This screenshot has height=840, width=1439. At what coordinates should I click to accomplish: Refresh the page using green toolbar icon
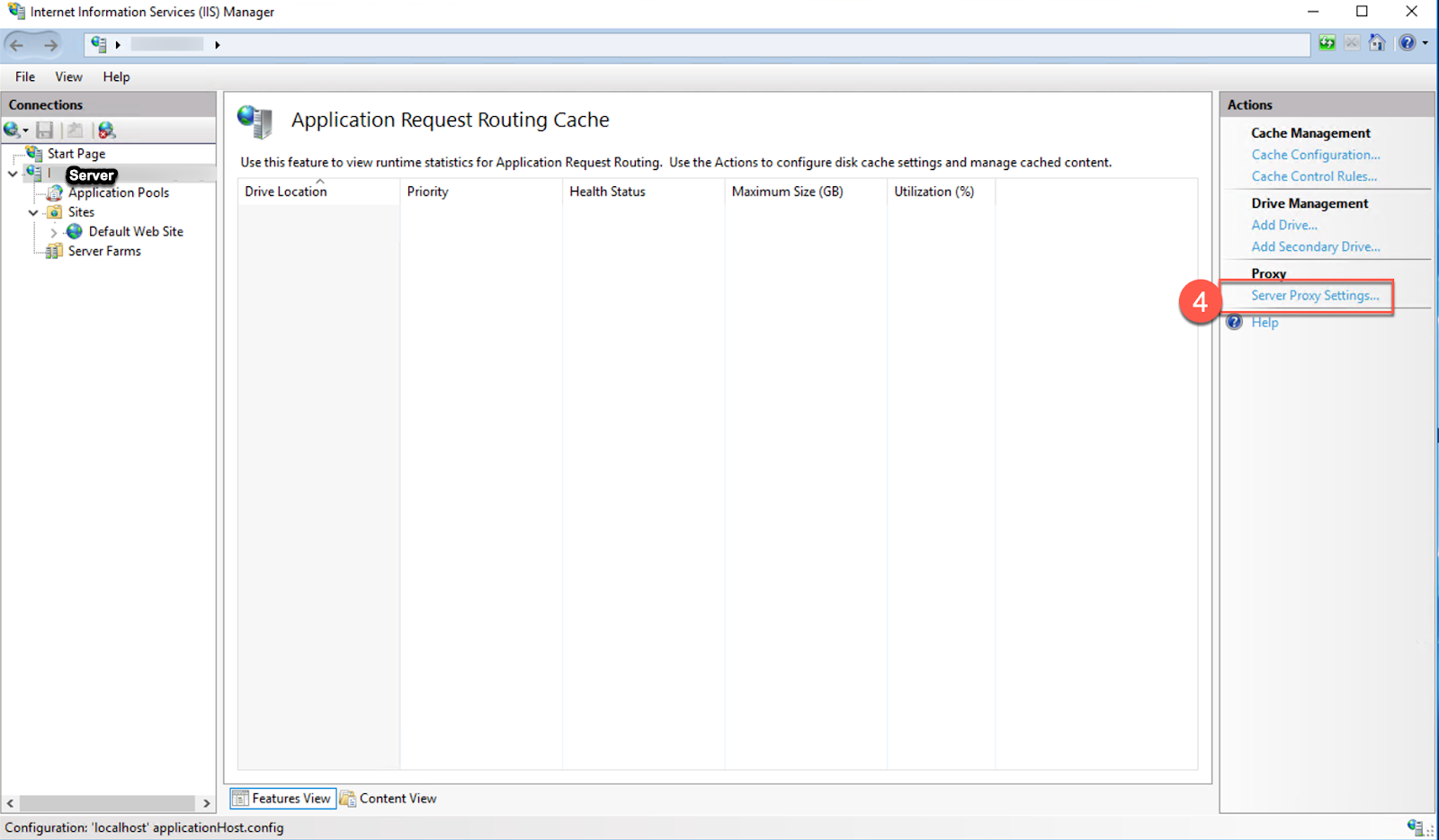tap(1327, 43)
